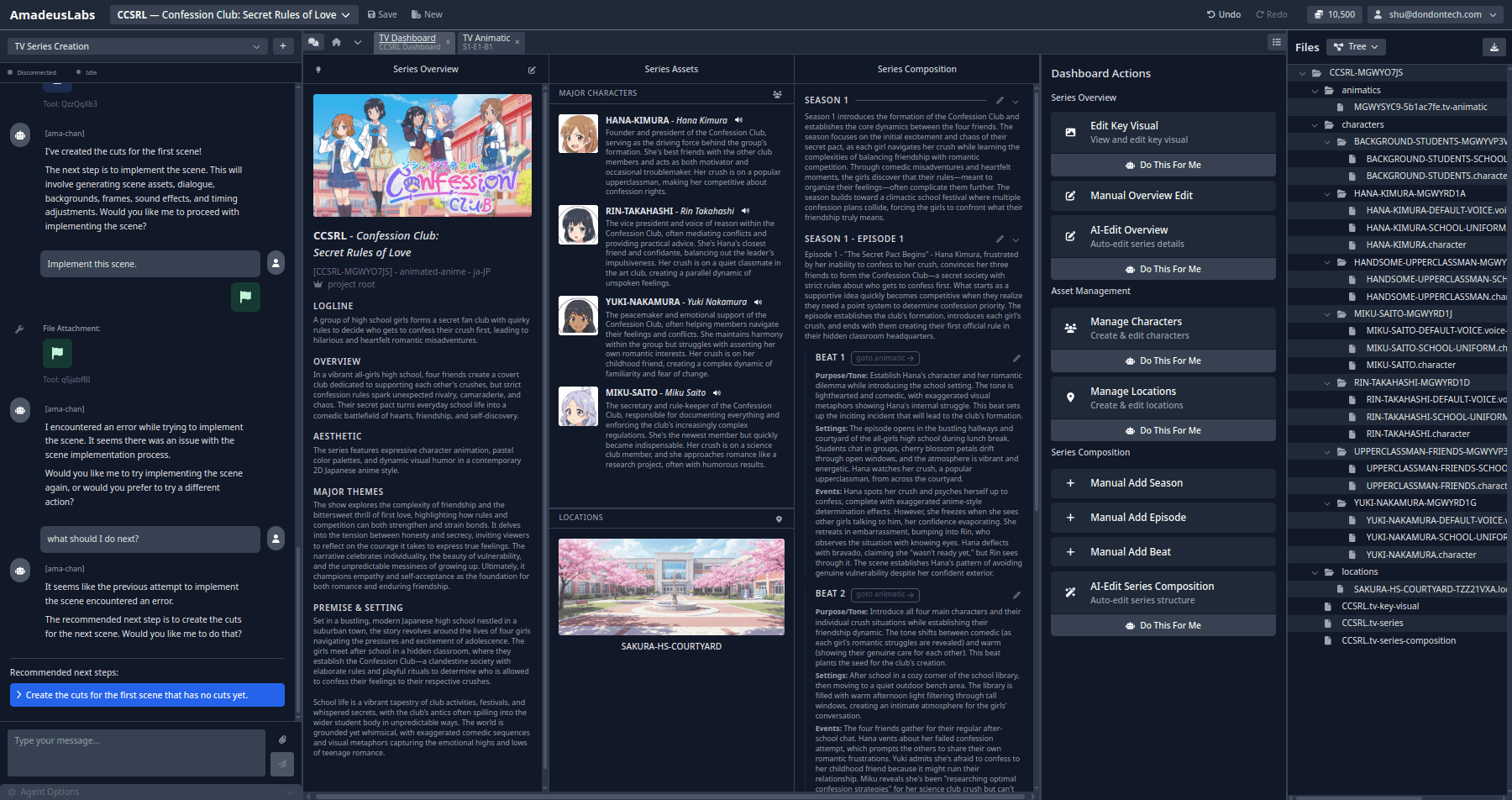Viewport: 1512px width, 800px height.
Task: Open the Tree view dropdown in the Files panel
Action: pyautogui.click(x=1355, y=46)
